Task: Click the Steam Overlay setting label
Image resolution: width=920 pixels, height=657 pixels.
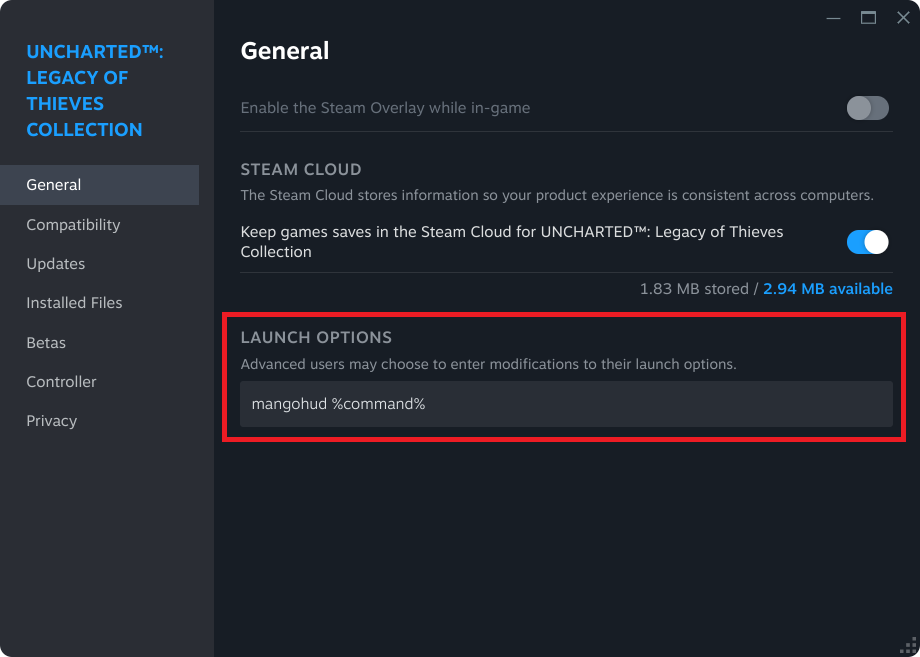Action: point(385,108)
